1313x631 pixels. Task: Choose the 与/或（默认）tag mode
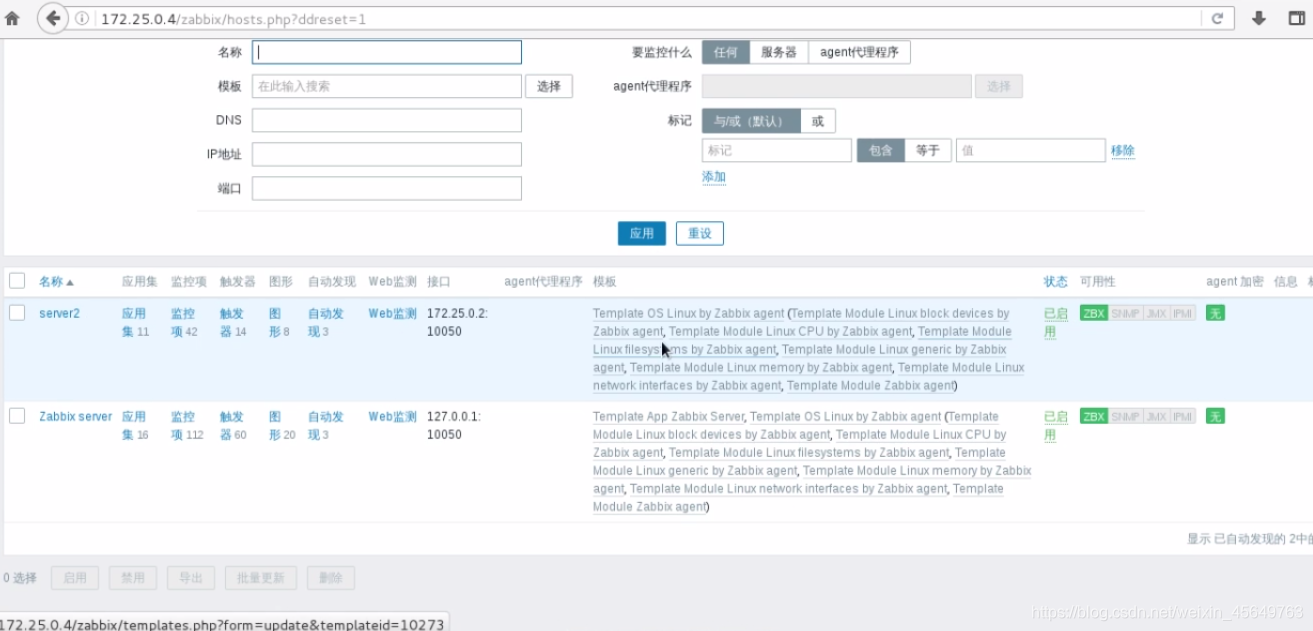point(751,121)
